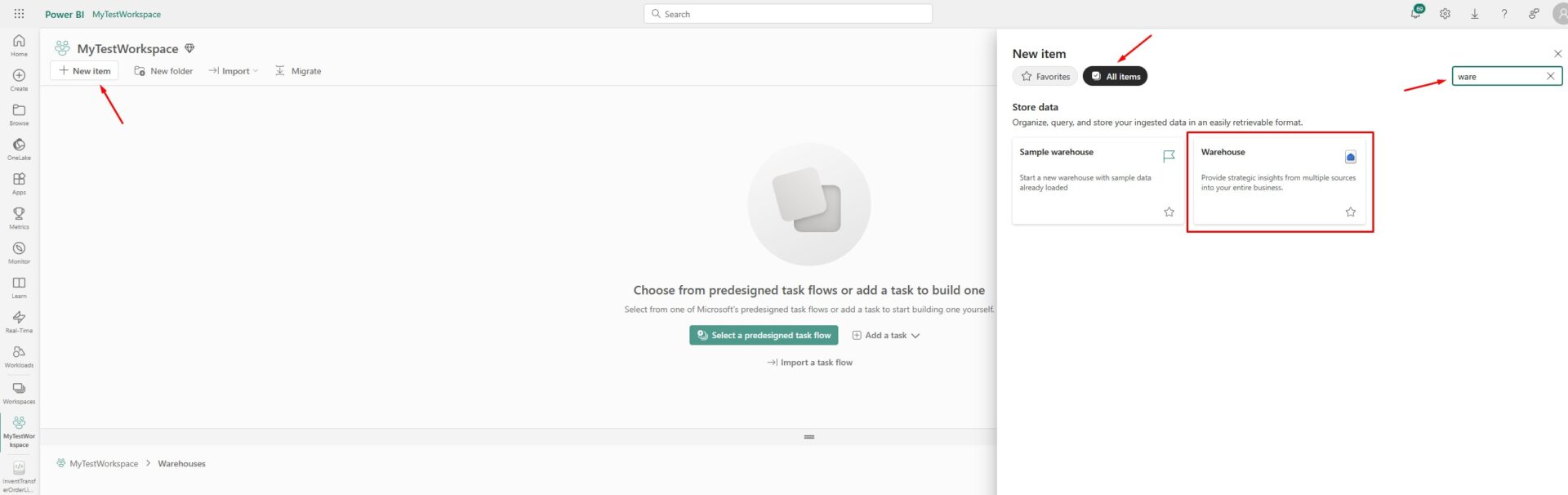Click the feedback icon in header

click(1533, 14)
